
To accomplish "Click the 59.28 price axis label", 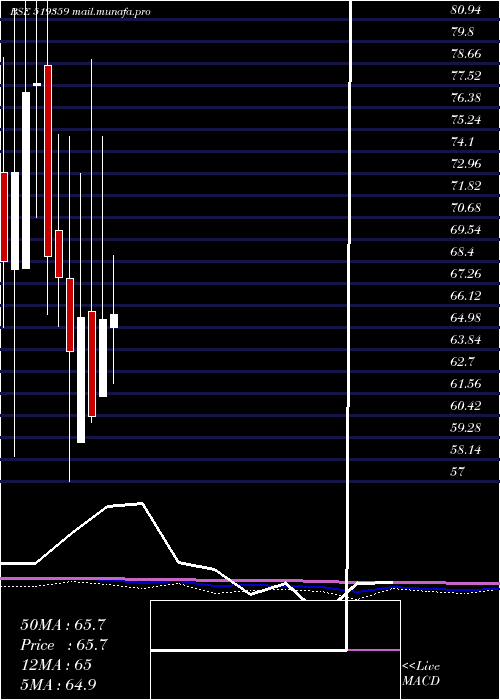I will click(466, 428).
